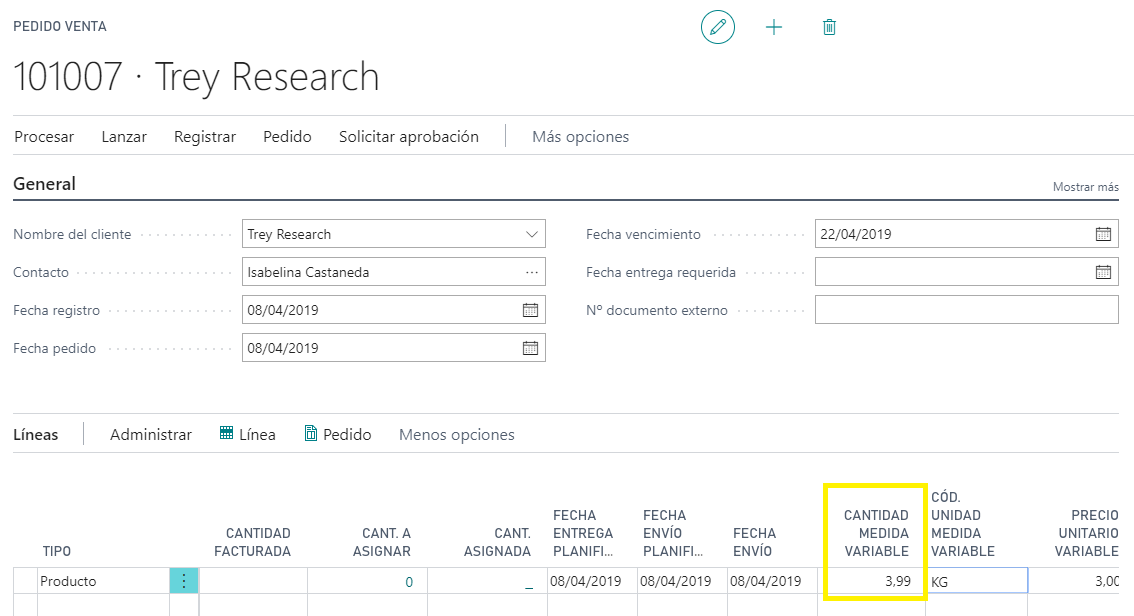Screen dimensions: 1134x616
Task: Click the Línea grid icon
Action: (x=226, y=433)
